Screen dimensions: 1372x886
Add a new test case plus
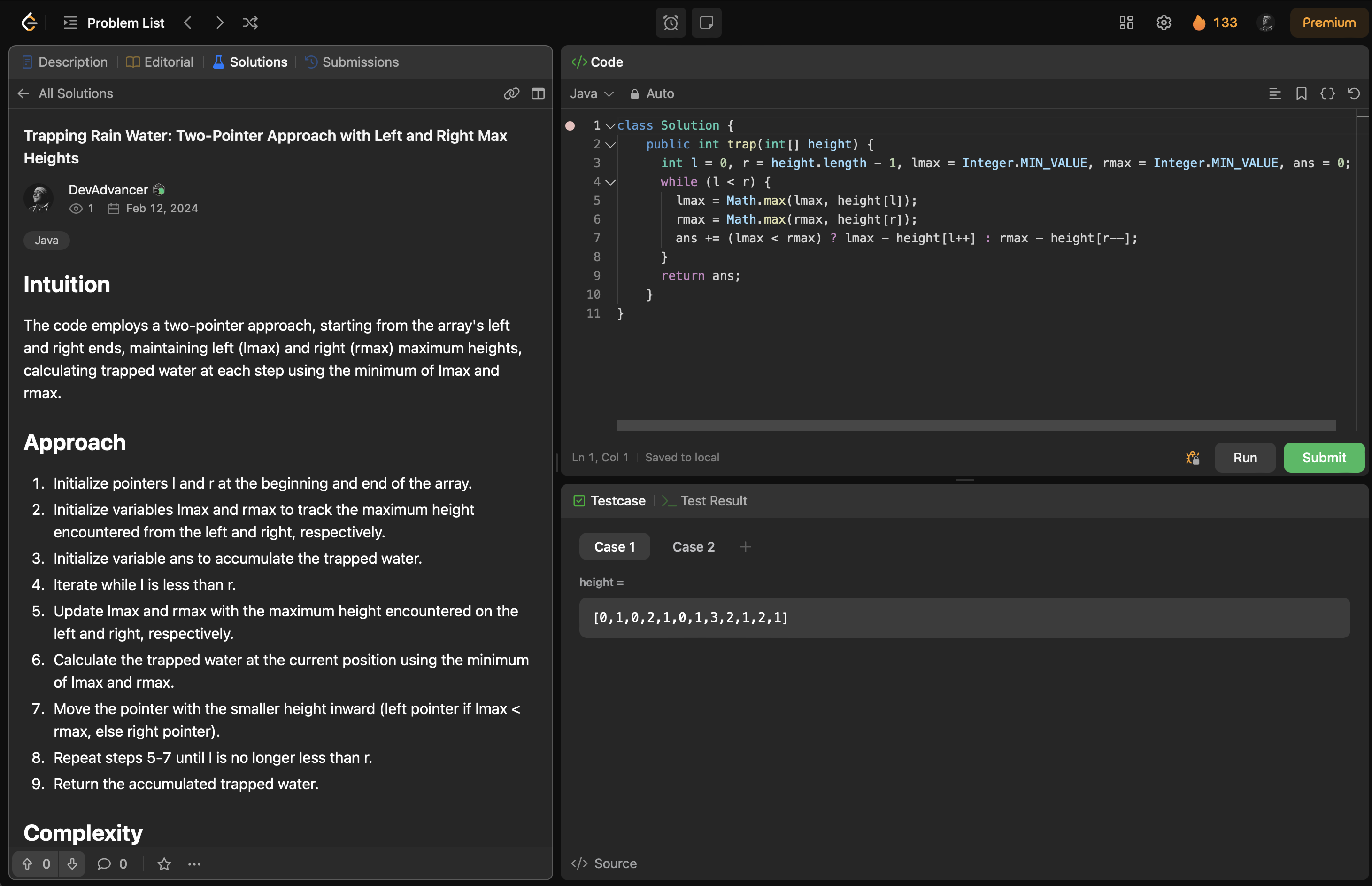click(x=745, y=546)
